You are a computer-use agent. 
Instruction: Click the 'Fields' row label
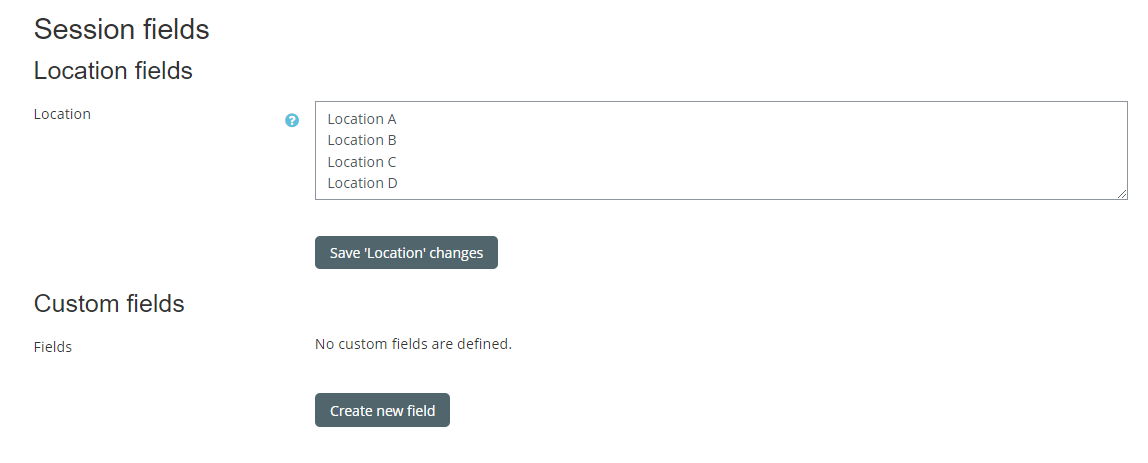pyautogui.click(x=53, y=347)
